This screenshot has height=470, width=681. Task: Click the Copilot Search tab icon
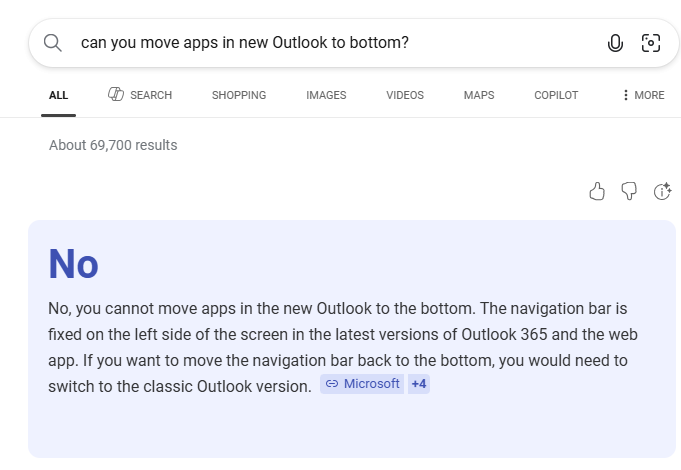click(x=116, y=94)
